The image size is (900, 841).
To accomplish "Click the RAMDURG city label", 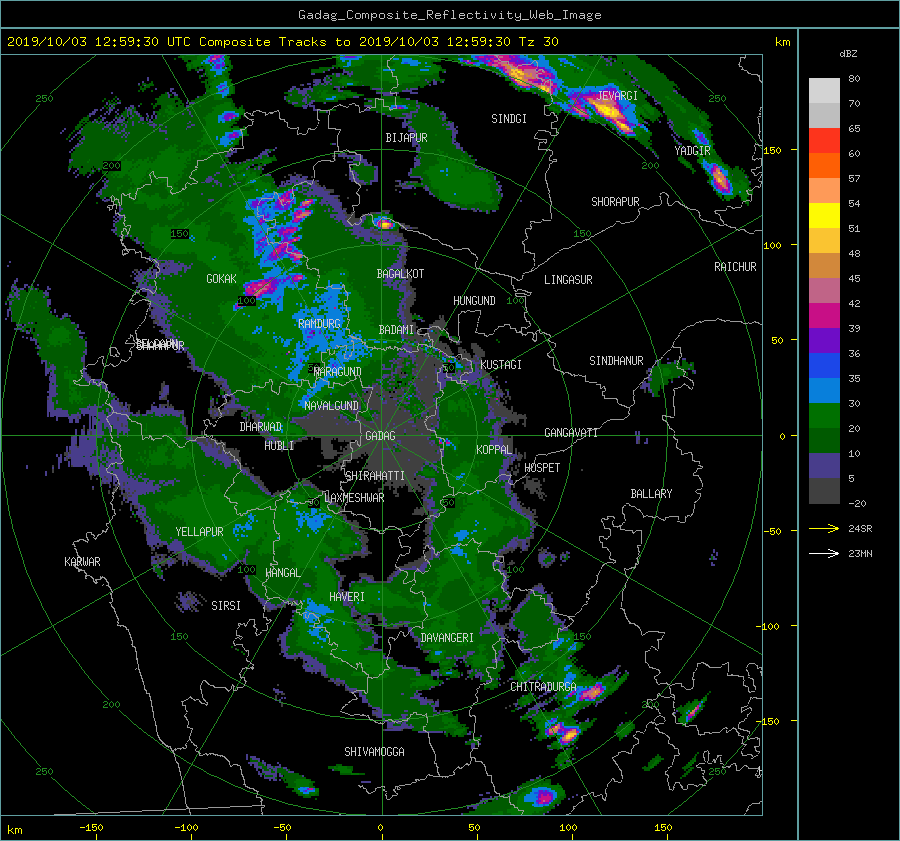I will [x=319, y=323].
